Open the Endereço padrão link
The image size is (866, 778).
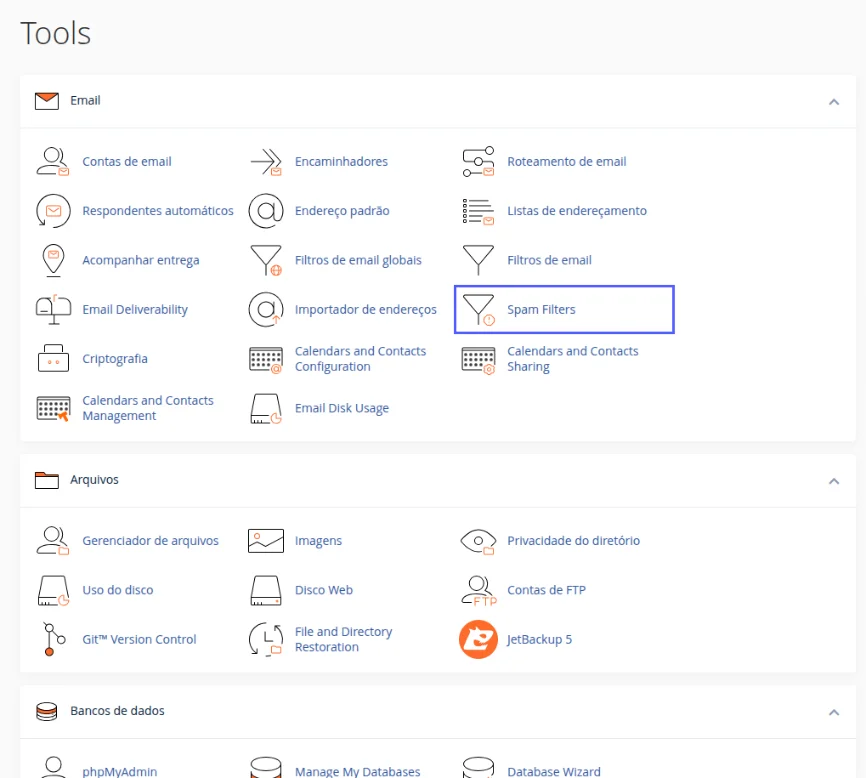point(342,211)
